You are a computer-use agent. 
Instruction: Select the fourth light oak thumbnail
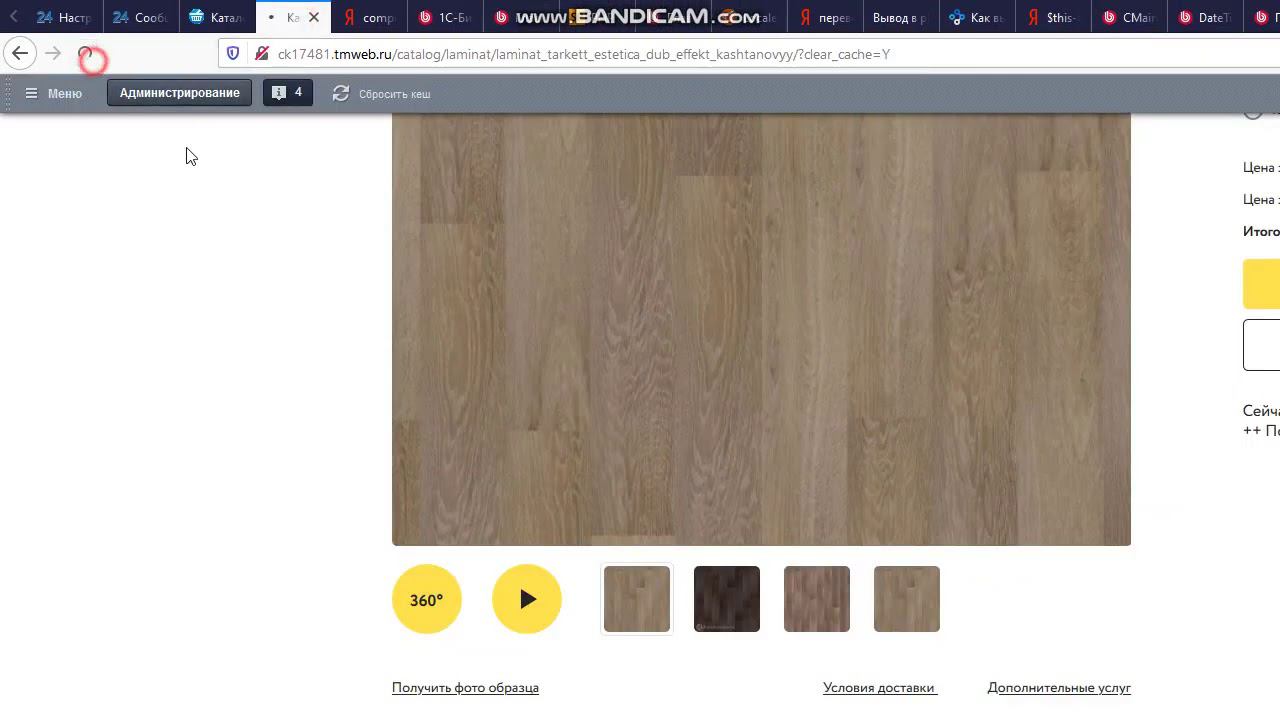point(907,599)
